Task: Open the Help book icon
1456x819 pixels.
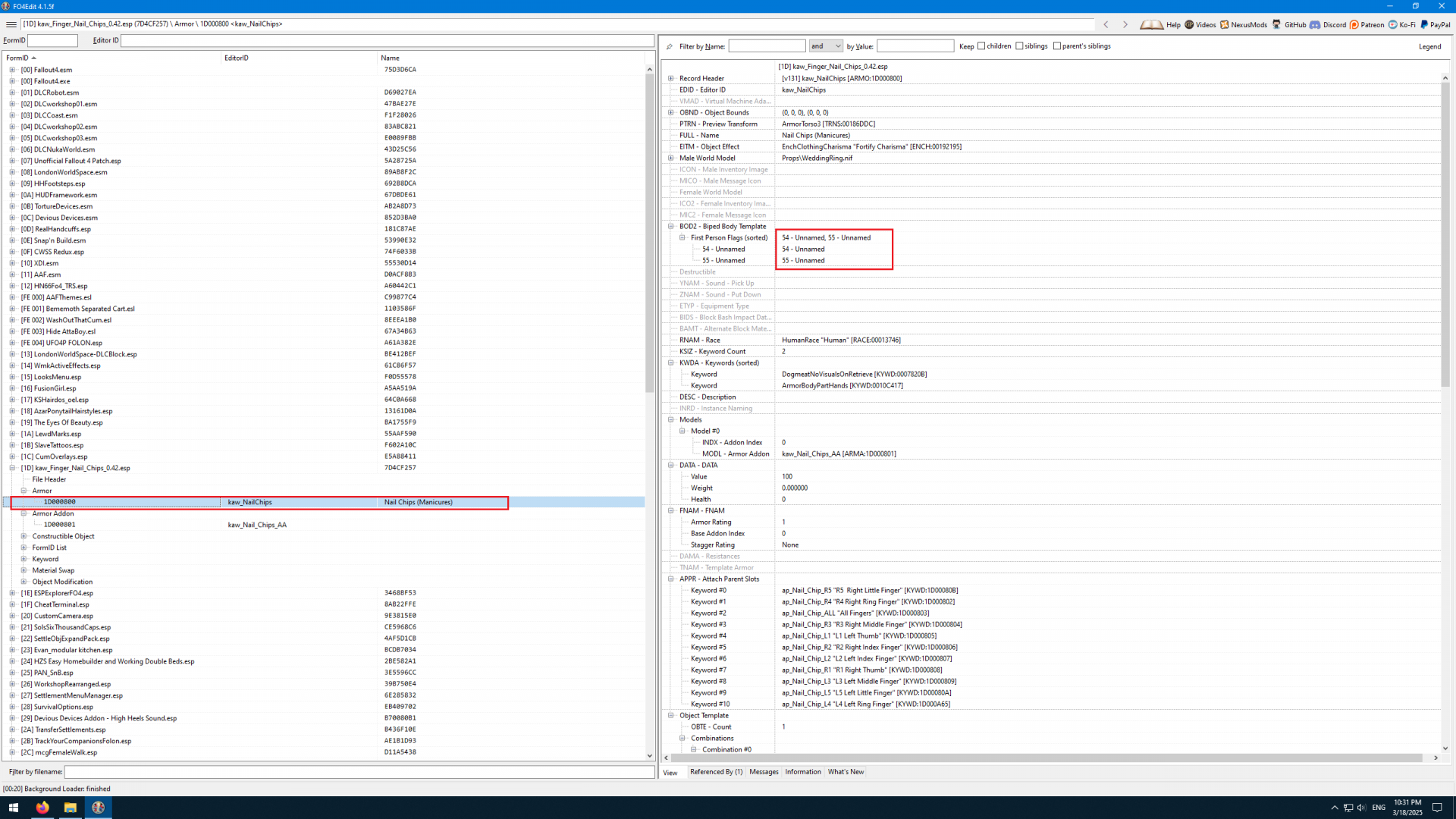Action: click(1151, 24)
